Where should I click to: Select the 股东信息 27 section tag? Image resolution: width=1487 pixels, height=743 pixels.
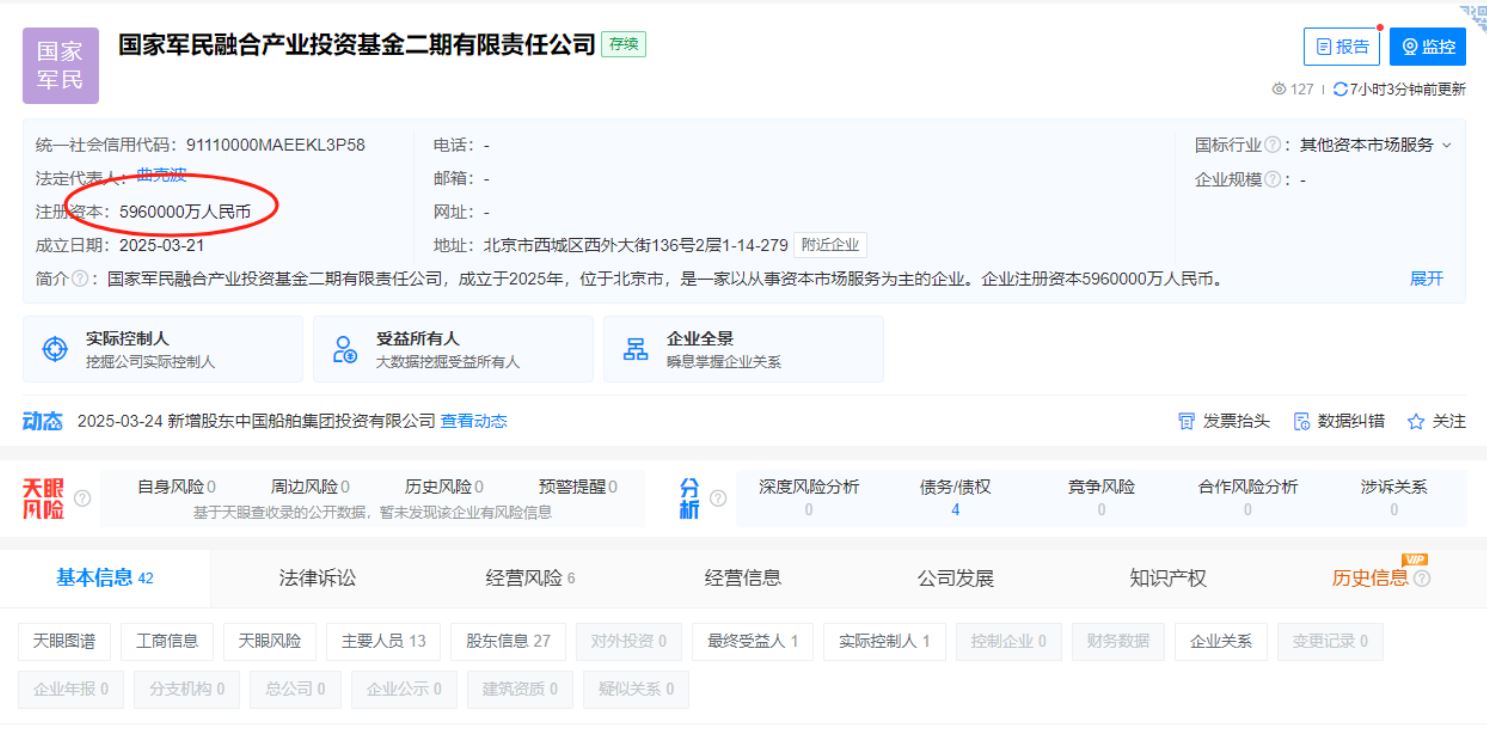tap(508, 641)
